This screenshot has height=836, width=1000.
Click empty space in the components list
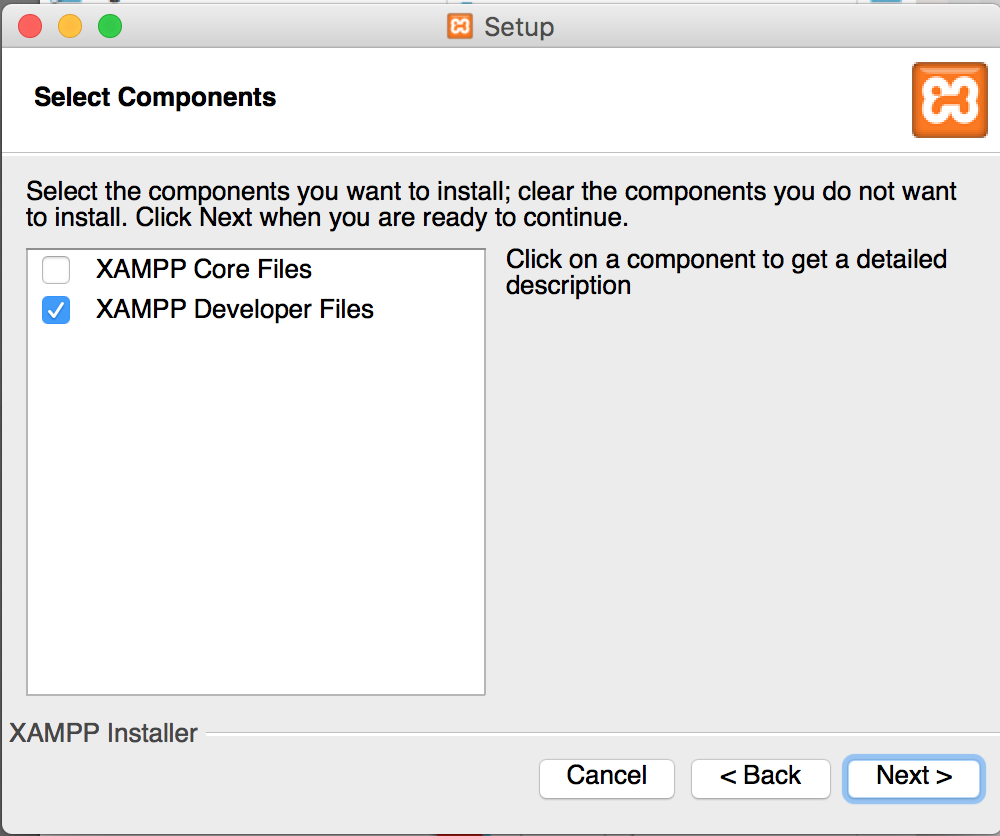tap(255, 520)
